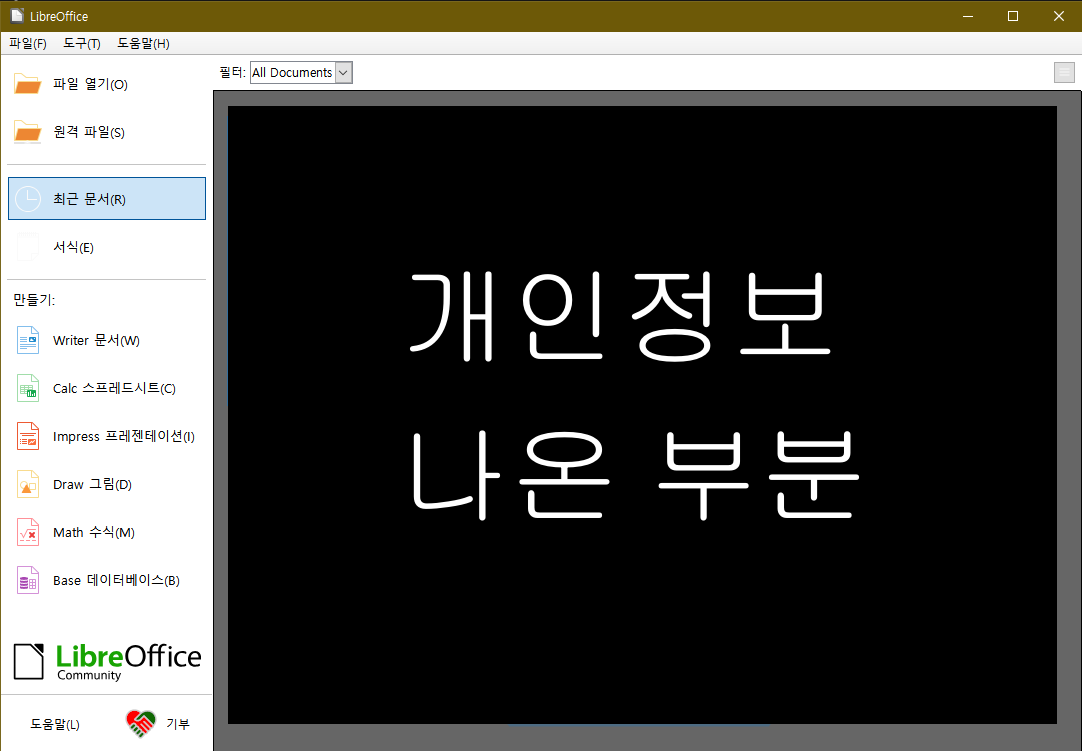Open the 파일(F) menu
Viewport: 1082px width, 751px height.
28,43
